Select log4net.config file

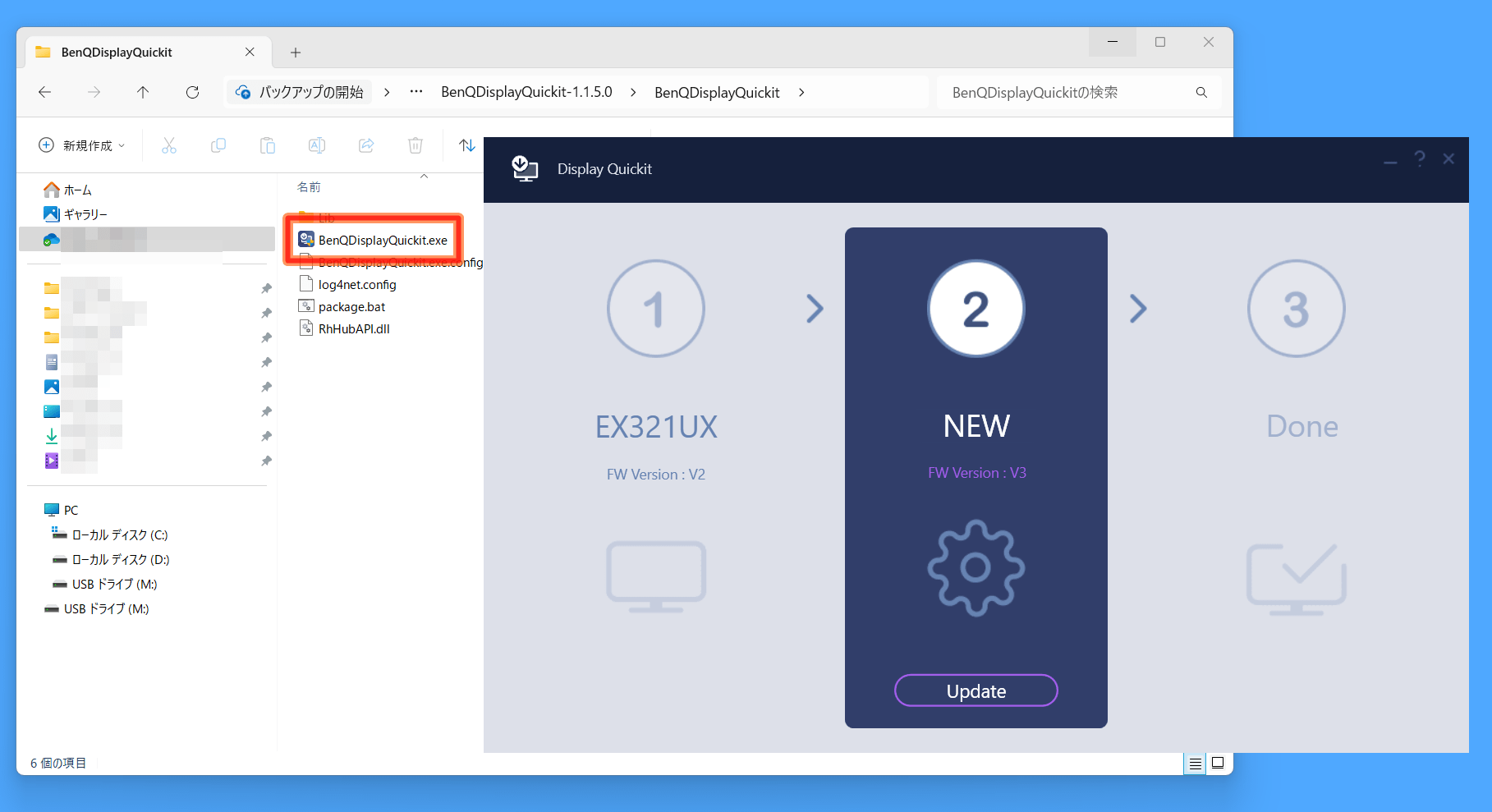(x=348, y=284)
